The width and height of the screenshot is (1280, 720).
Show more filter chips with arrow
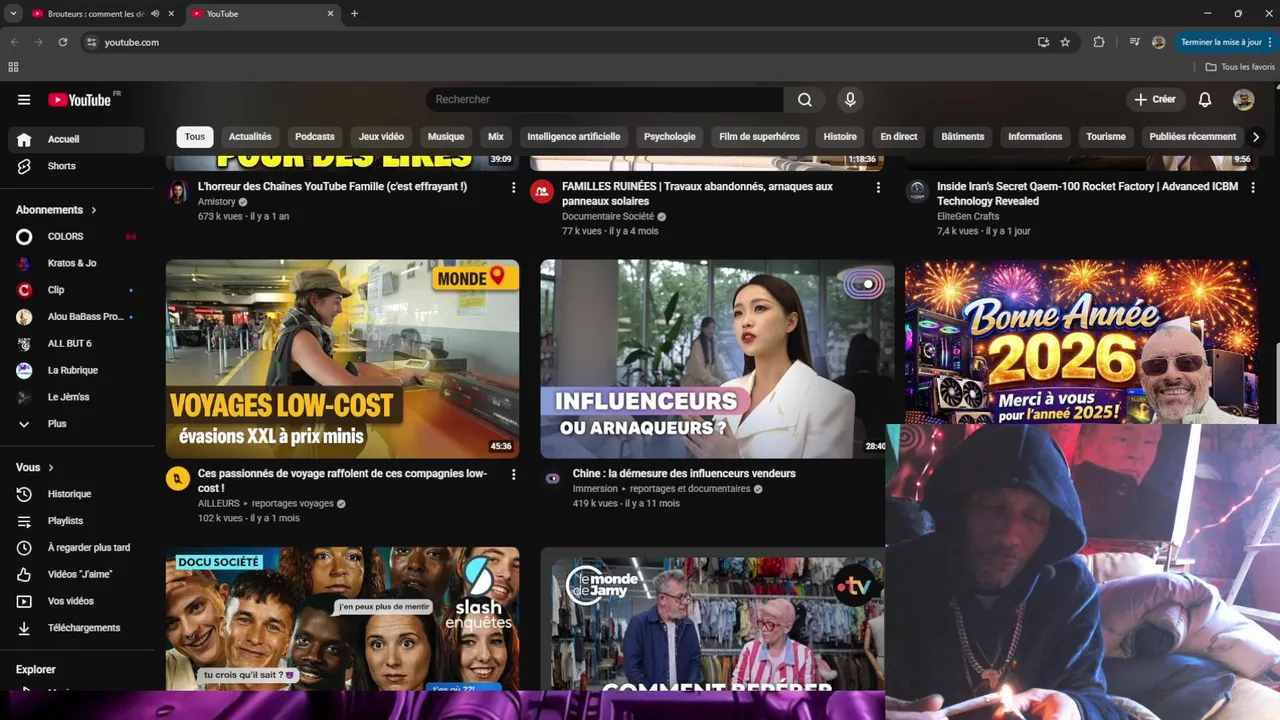[x=1256, y=137]
